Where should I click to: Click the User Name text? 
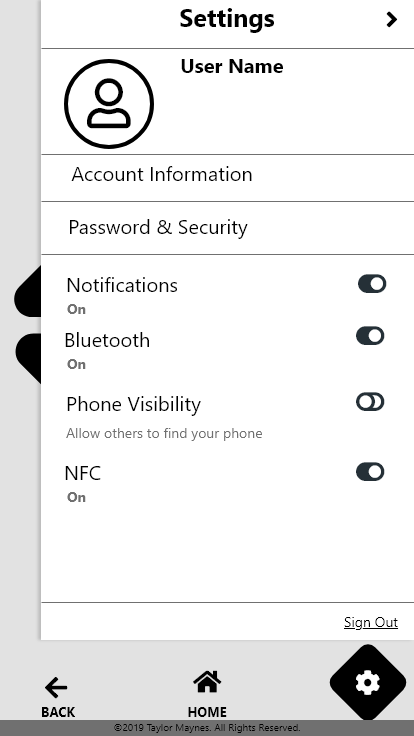[232, 67]
